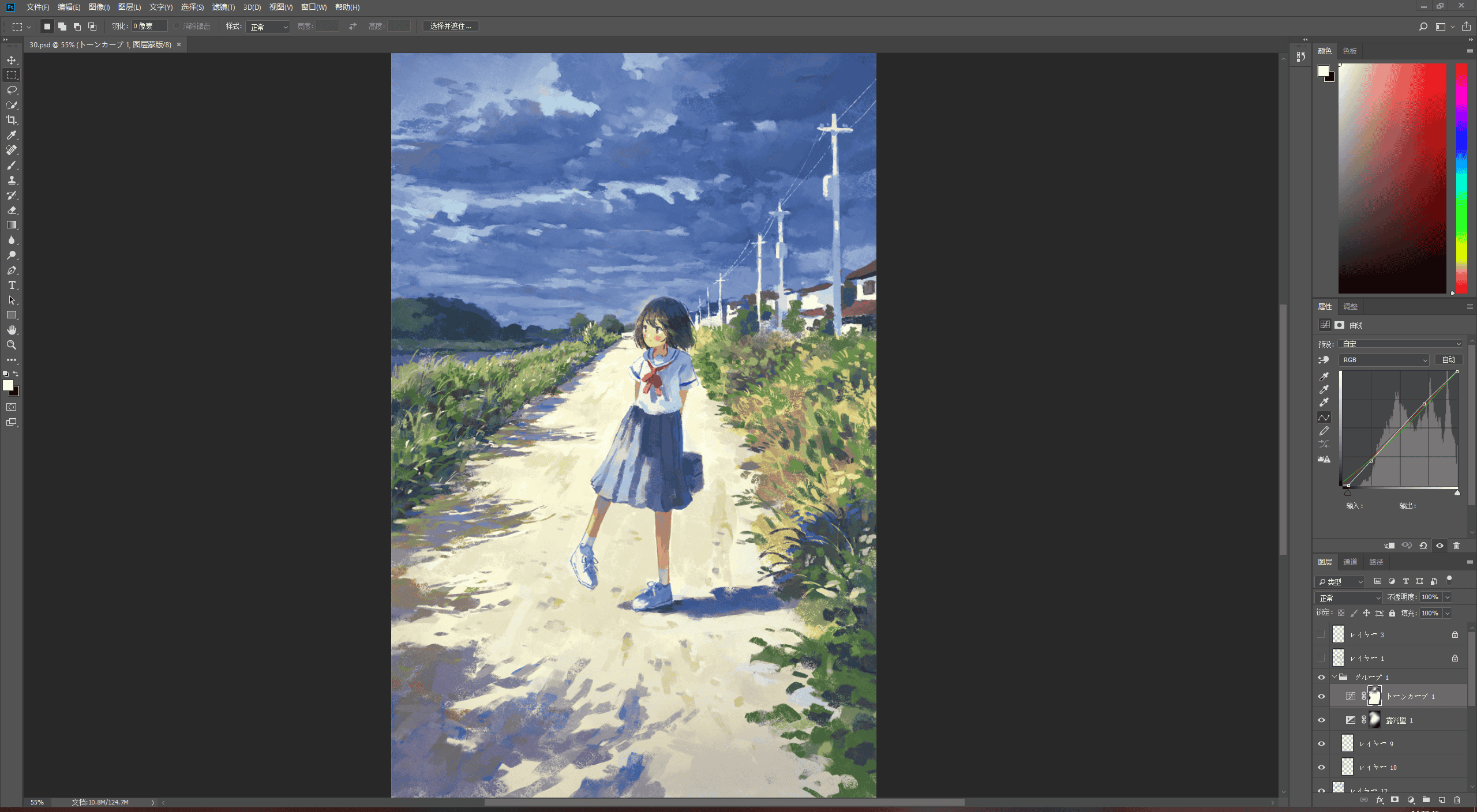The width and height of the screenshot is (1477, 812).
Task: Select the Horizontal Type tool
Action: [12, 285]
